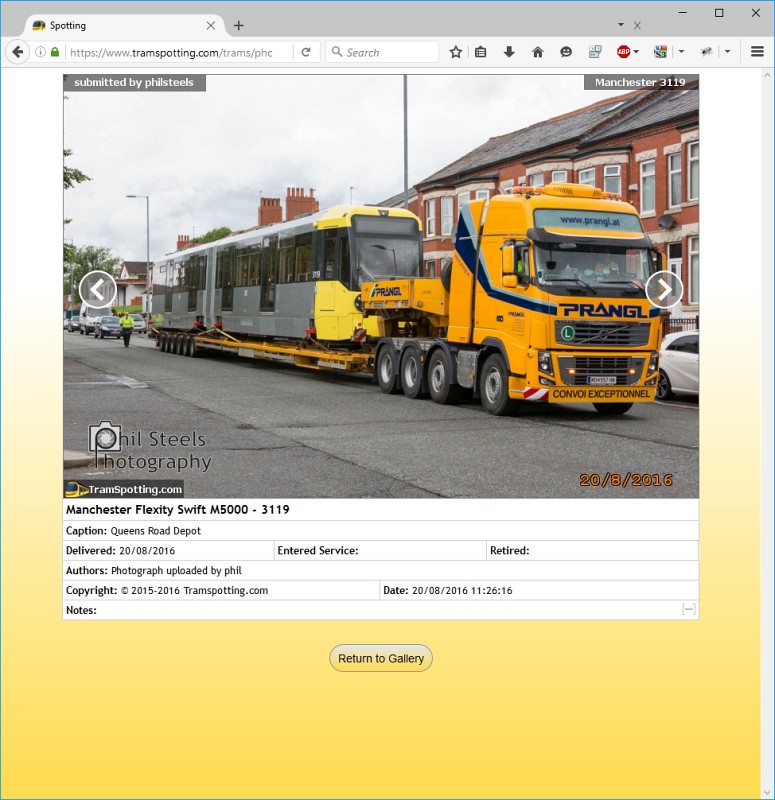775x800 pixels.
Task: Click the tramspotting.com URL address field
Action: [179, 53]
